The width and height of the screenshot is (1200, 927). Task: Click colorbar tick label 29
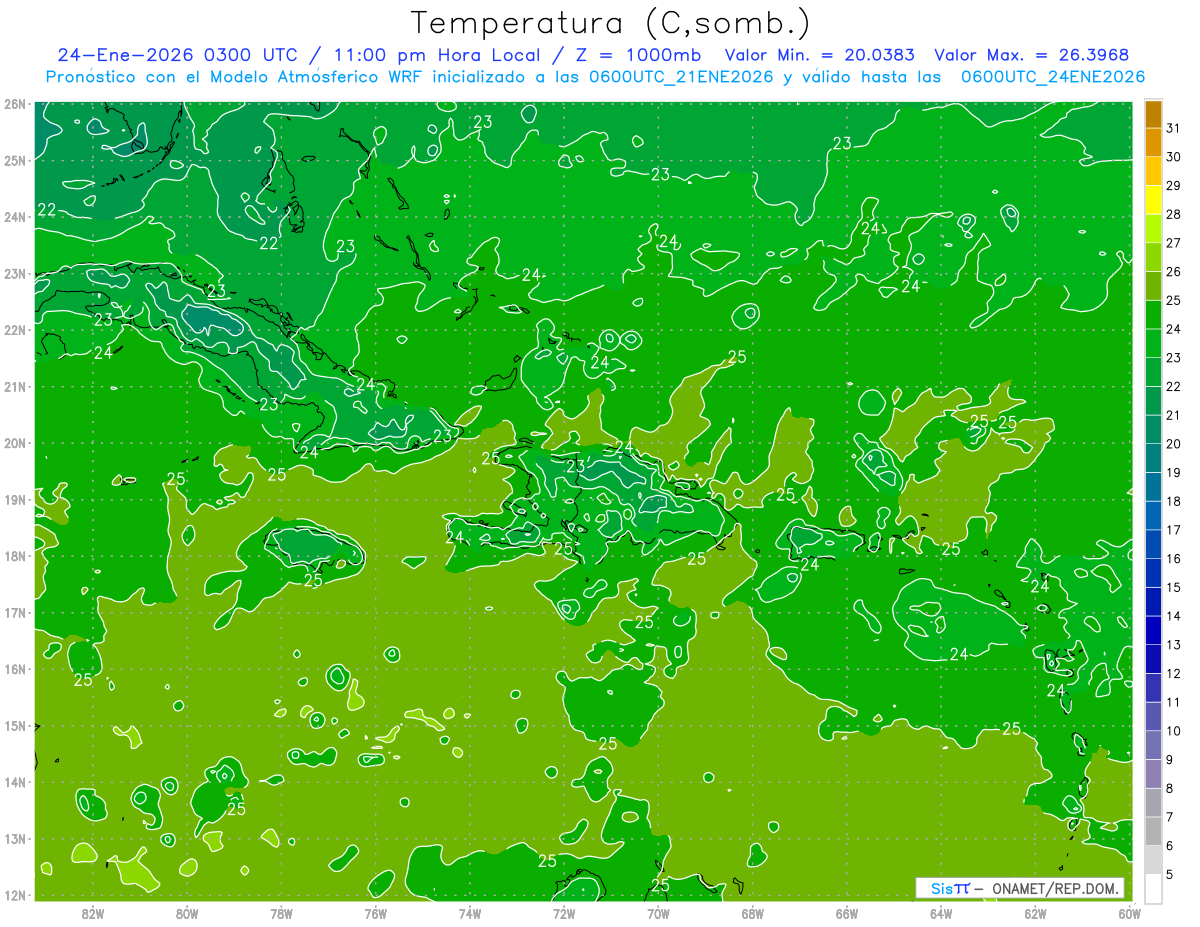click(x=1172, y=186)
